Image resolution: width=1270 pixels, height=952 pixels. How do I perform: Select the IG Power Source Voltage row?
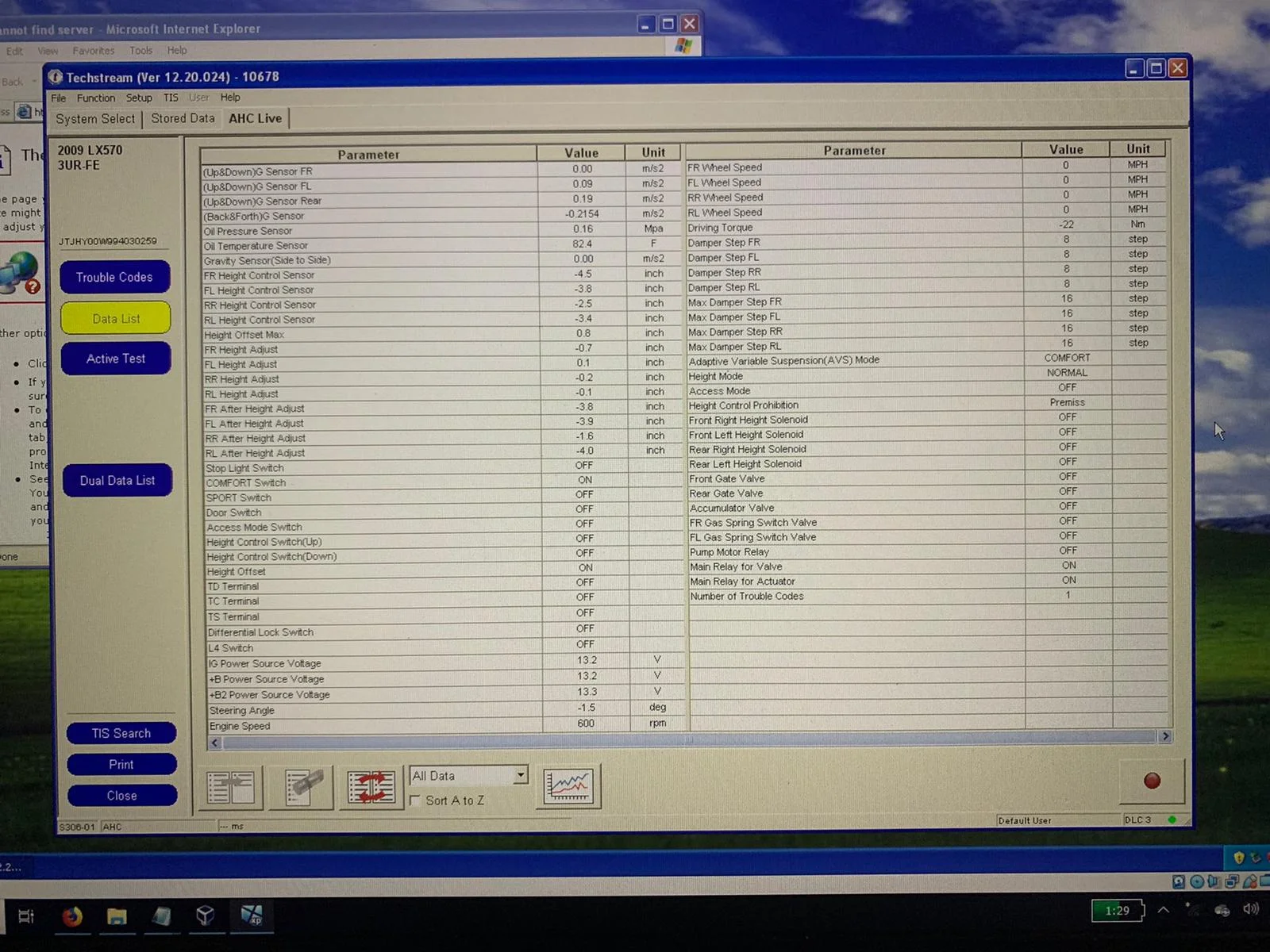445,662
